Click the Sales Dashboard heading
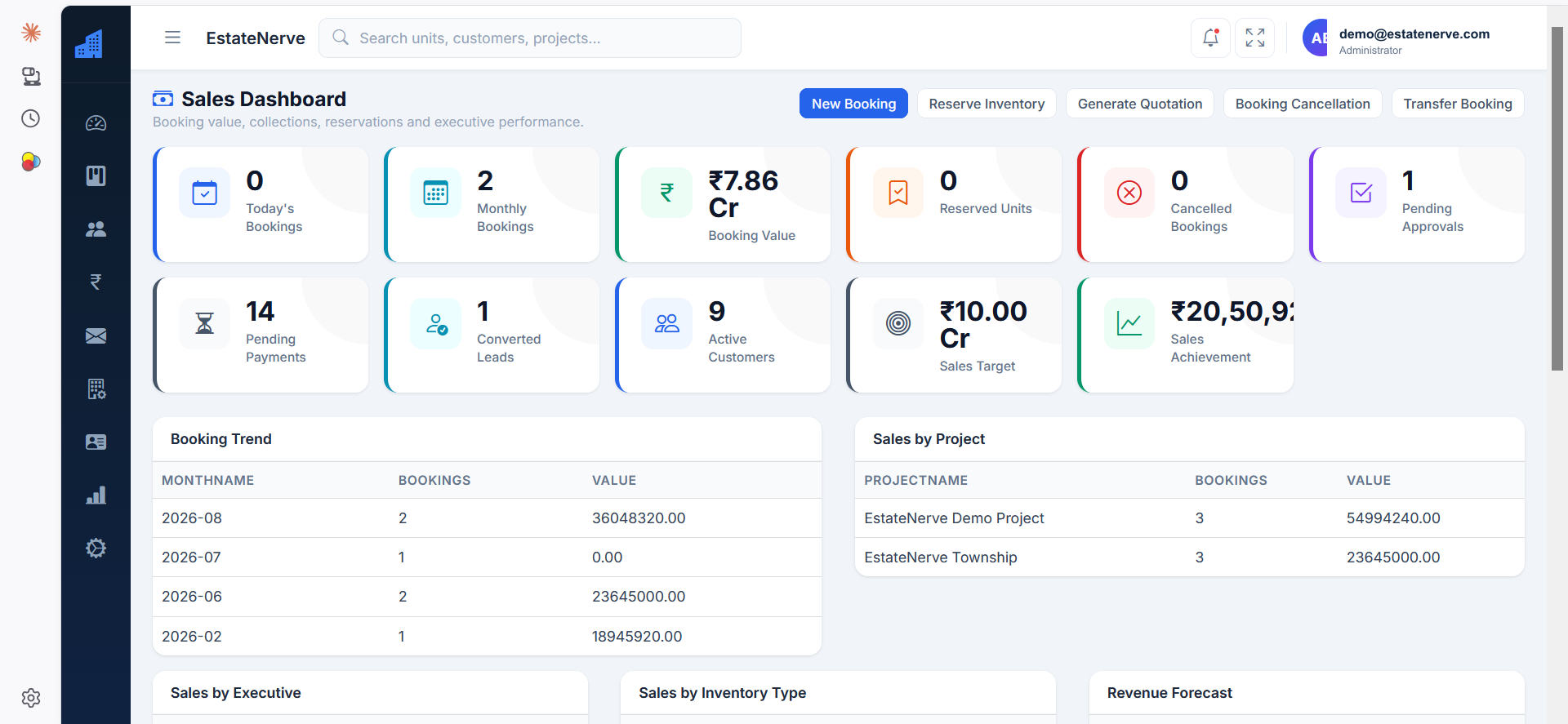 point(264,99)
